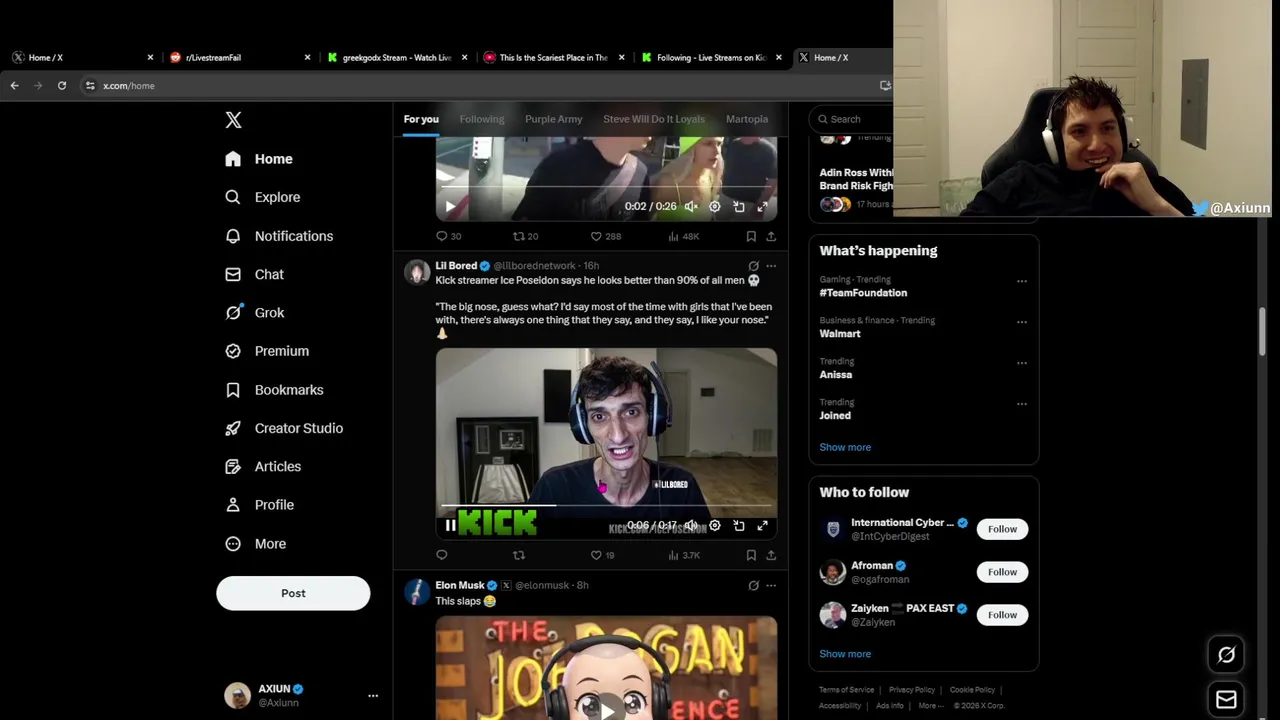Image resolution: width=1280 pixels, height=720 pixels.
Task: Switch to the For you tab
Action: point(421,119)
